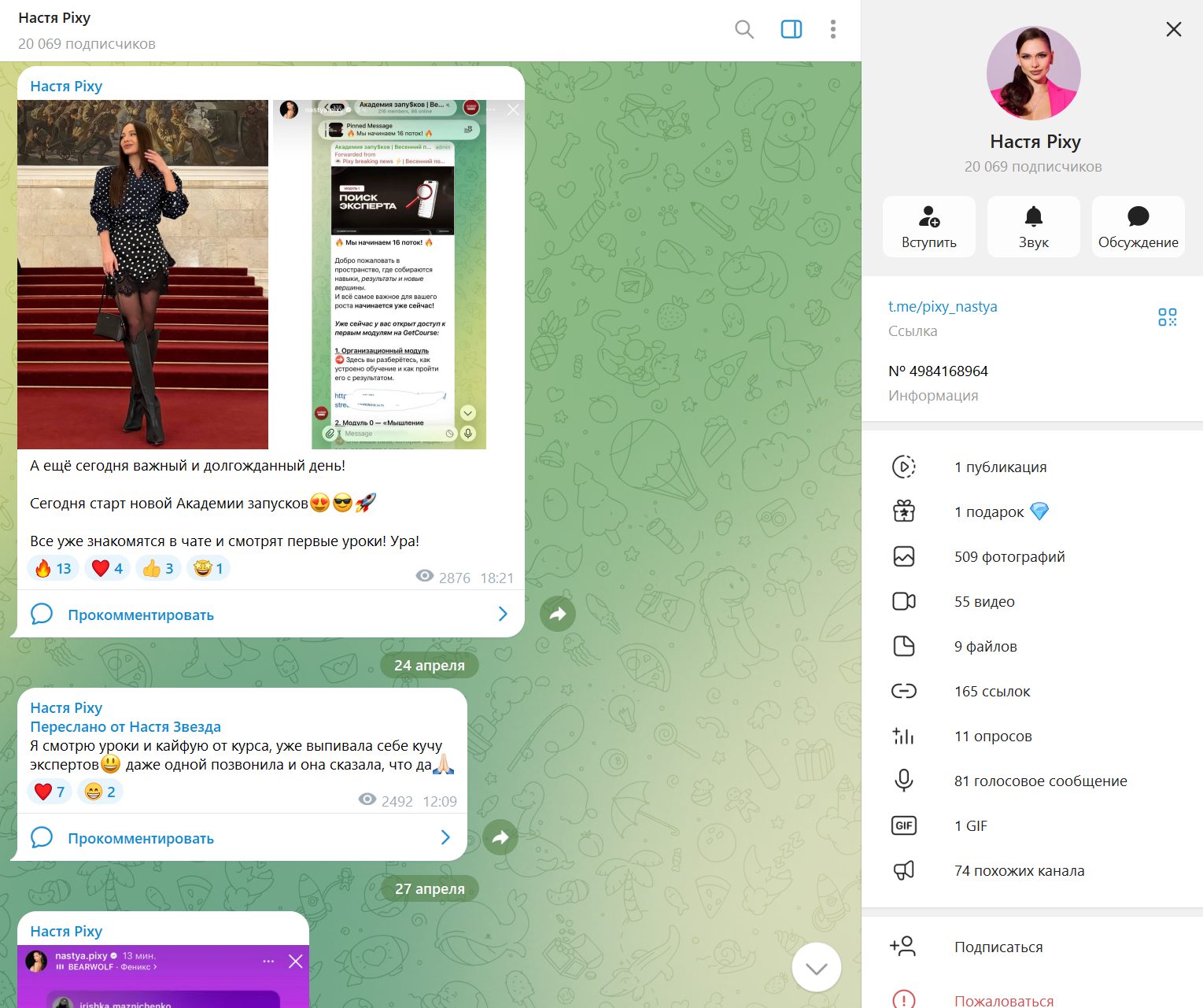Toggle the right info sidebar panel icon
1203x1008 pixels.
[791, 30]
